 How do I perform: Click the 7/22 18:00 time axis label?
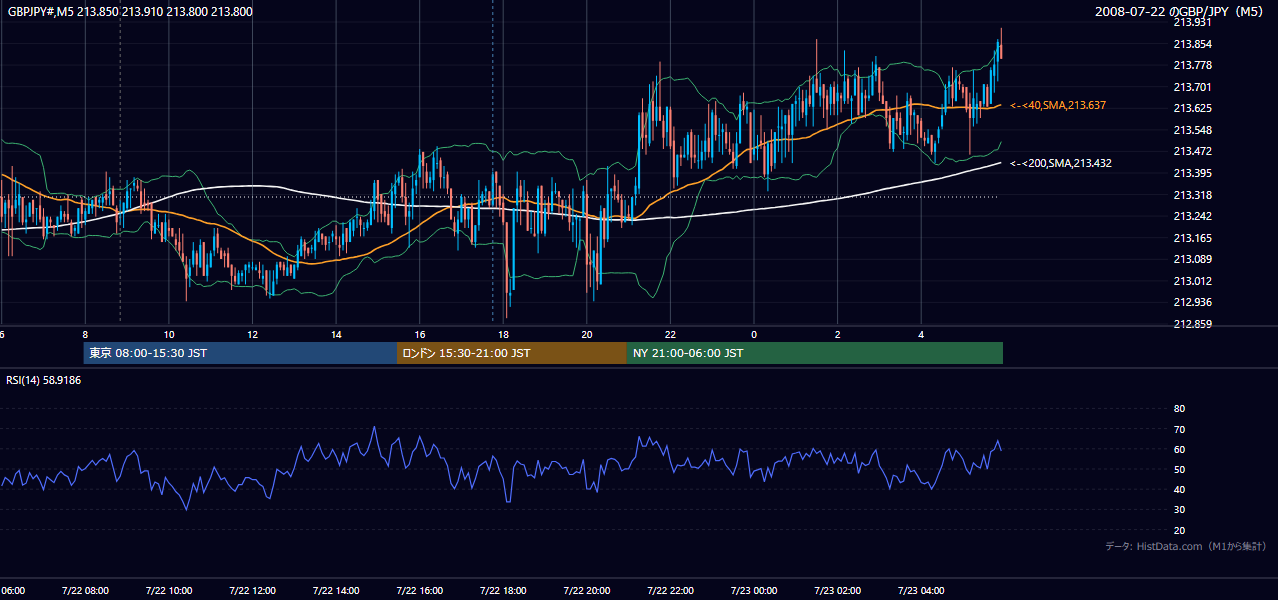502,591
